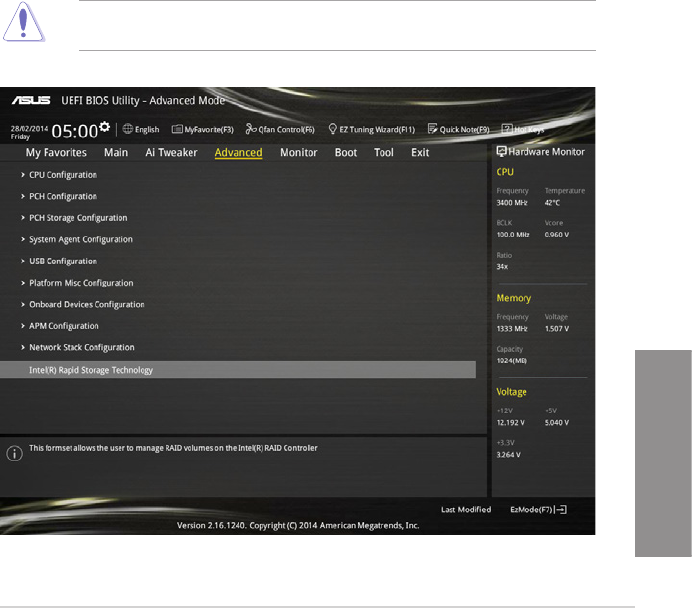Click the Hot Keys question mark icon
This screenshot has width=692, height=608.
pyautogui.click(x=507, y=129)
